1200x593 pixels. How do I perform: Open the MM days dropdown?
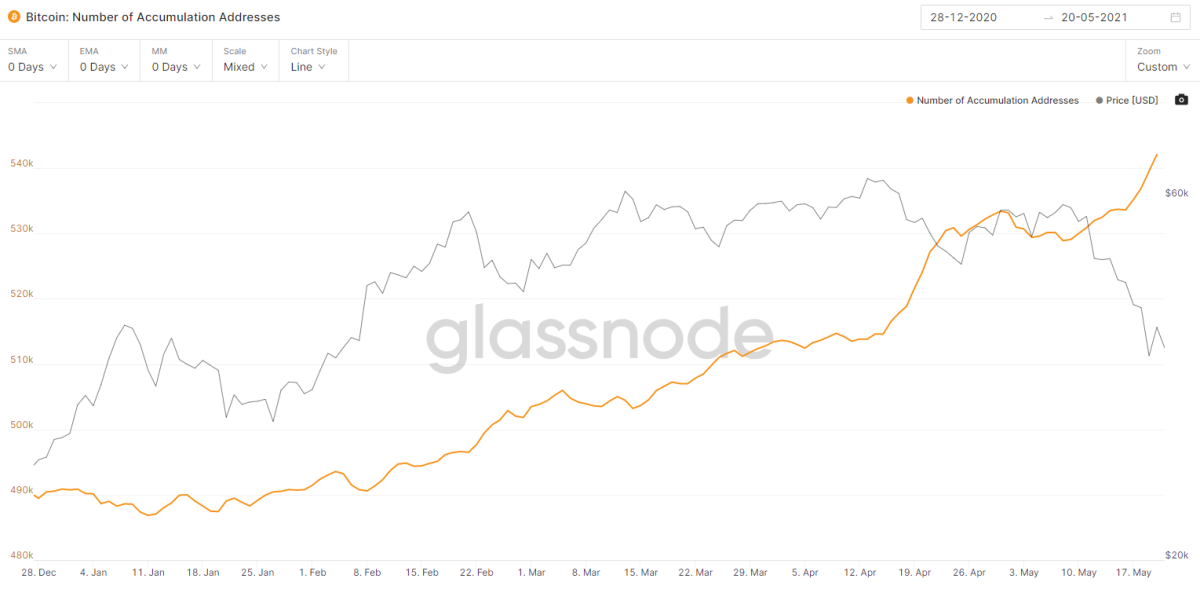point(175,67)
